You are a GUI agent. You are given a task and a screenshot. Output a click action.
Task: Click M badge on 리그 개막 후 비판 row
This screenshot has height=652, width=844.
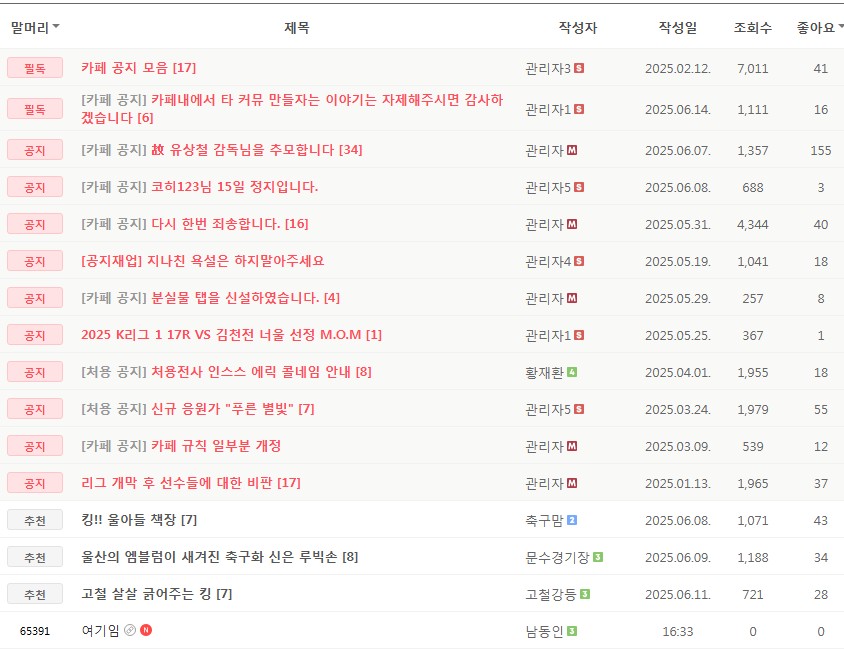click(x=572, y=483)
